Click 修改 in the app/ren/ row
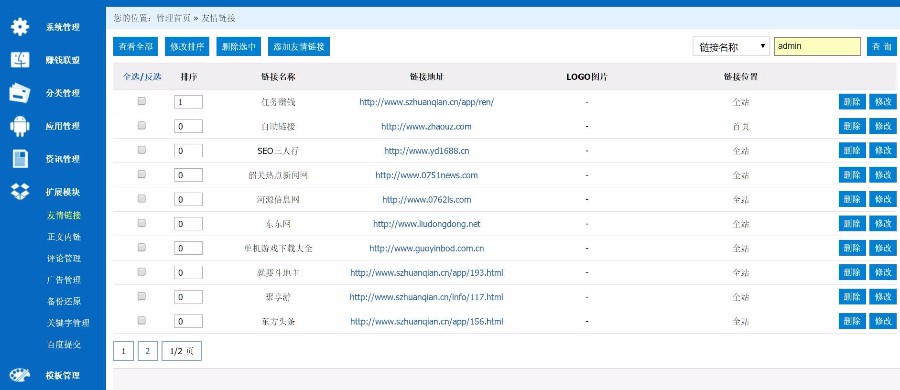This screenshot has height=390, width=900. [883, 102]
